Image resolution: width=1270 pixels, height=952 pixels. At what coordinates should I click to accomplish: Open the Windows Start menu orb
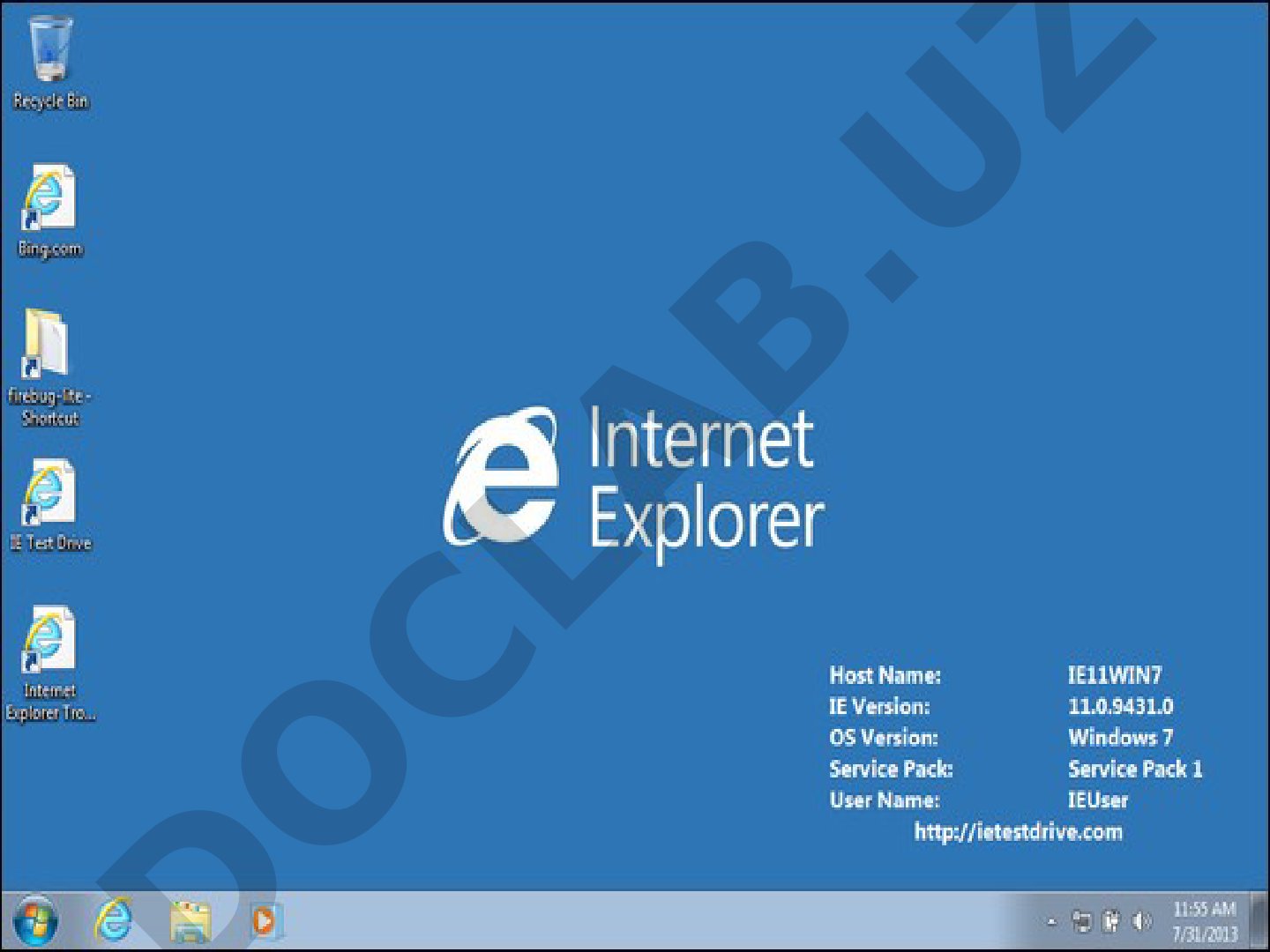coord(36,920)
